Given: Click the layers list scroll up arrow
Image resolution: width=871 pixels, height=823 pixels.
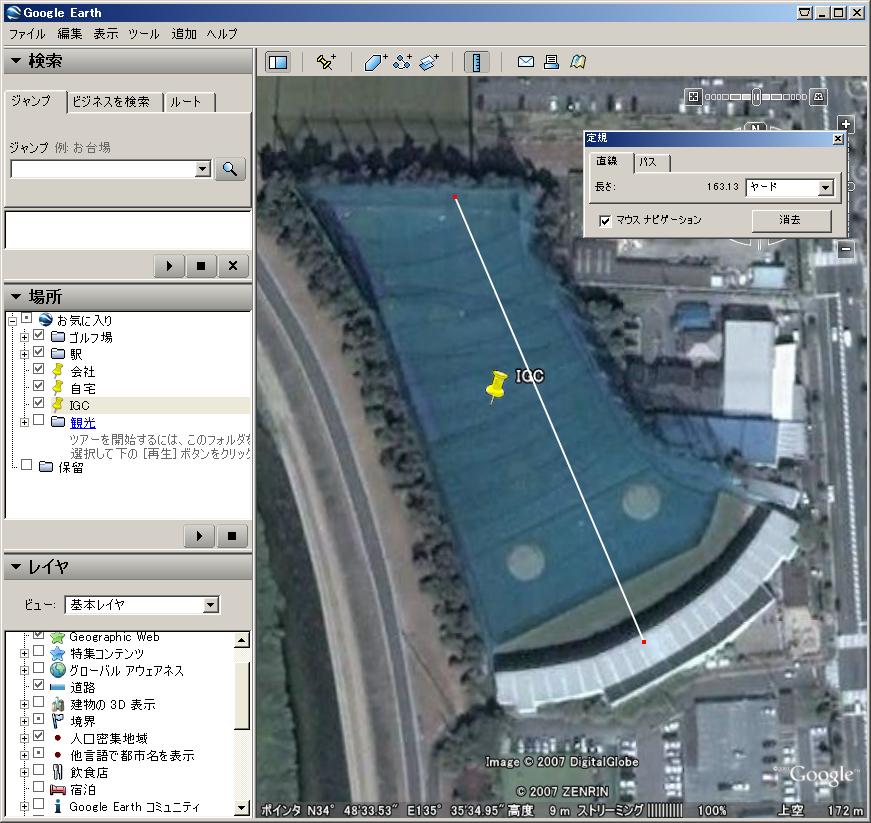Looking at the screenshot, I should point(242,640).
